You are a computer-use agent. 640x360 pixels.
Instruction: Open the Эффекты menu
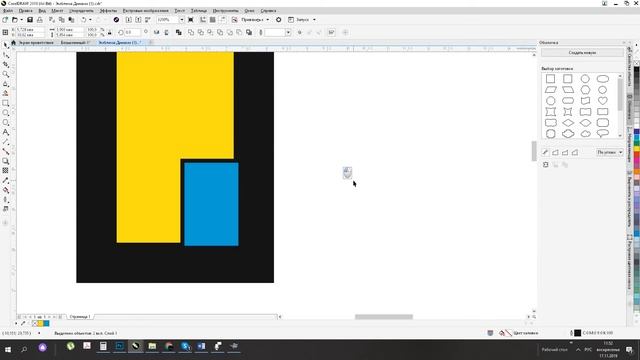108,11
